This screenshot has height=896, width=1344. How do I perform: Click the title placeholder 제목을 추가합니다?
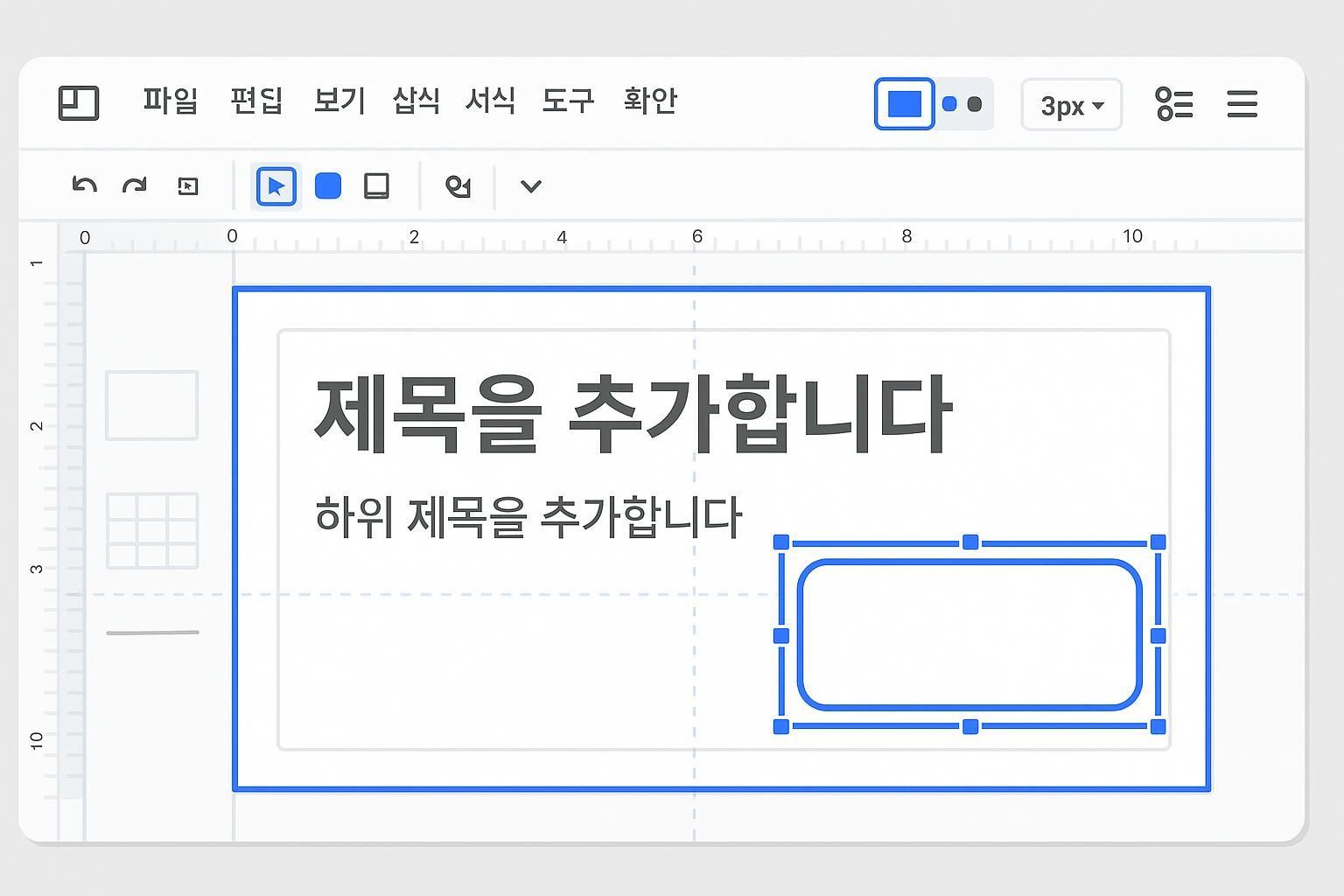(632, 414)
